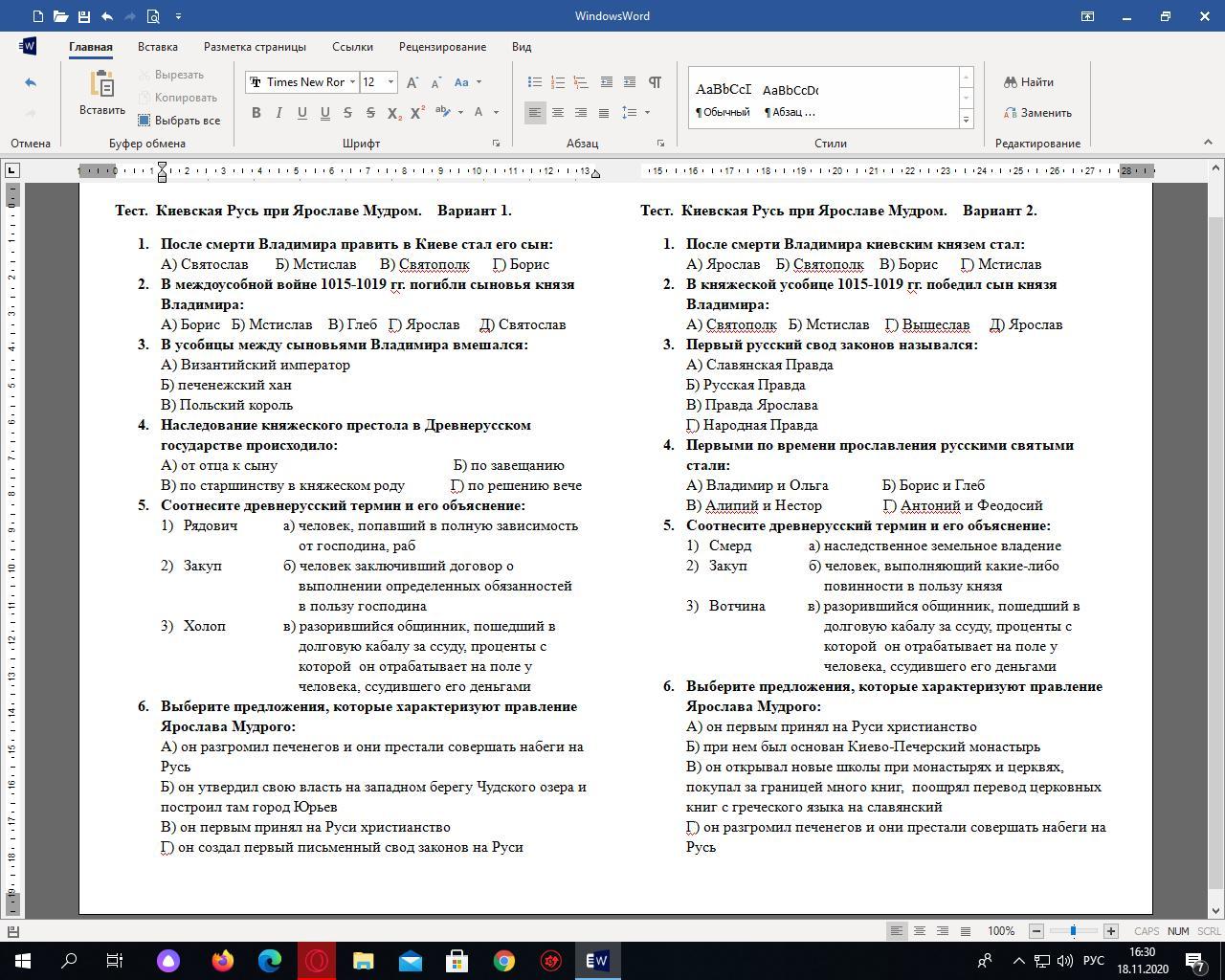Image resolution: width=1225 pixels, height=980 pixels.
Task: Open the font size dropdown
Action: click(x=390, y=82)
